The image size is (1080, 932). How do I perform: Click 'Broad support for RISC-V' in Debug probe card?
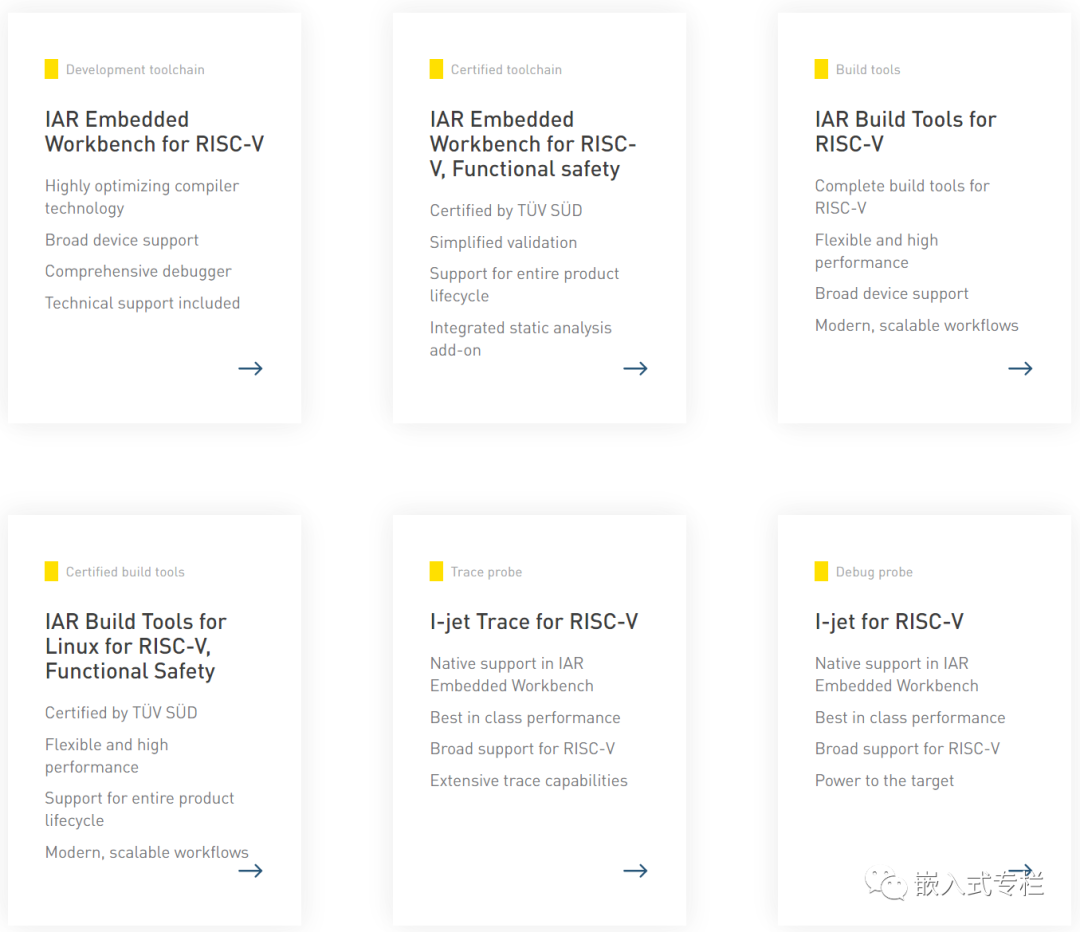tap(908, 749)
